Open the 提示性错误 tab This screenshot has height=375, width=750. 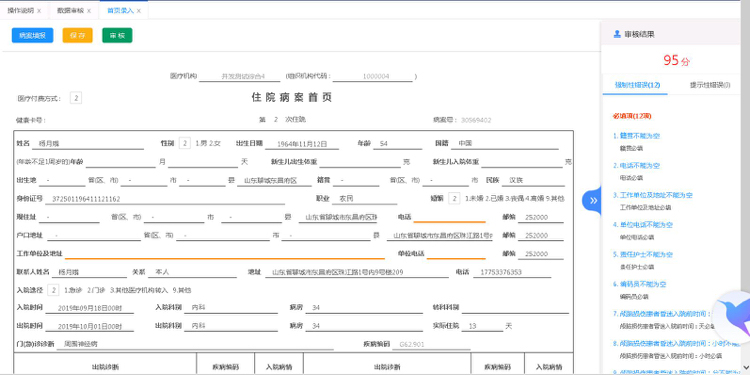point(710,85)
